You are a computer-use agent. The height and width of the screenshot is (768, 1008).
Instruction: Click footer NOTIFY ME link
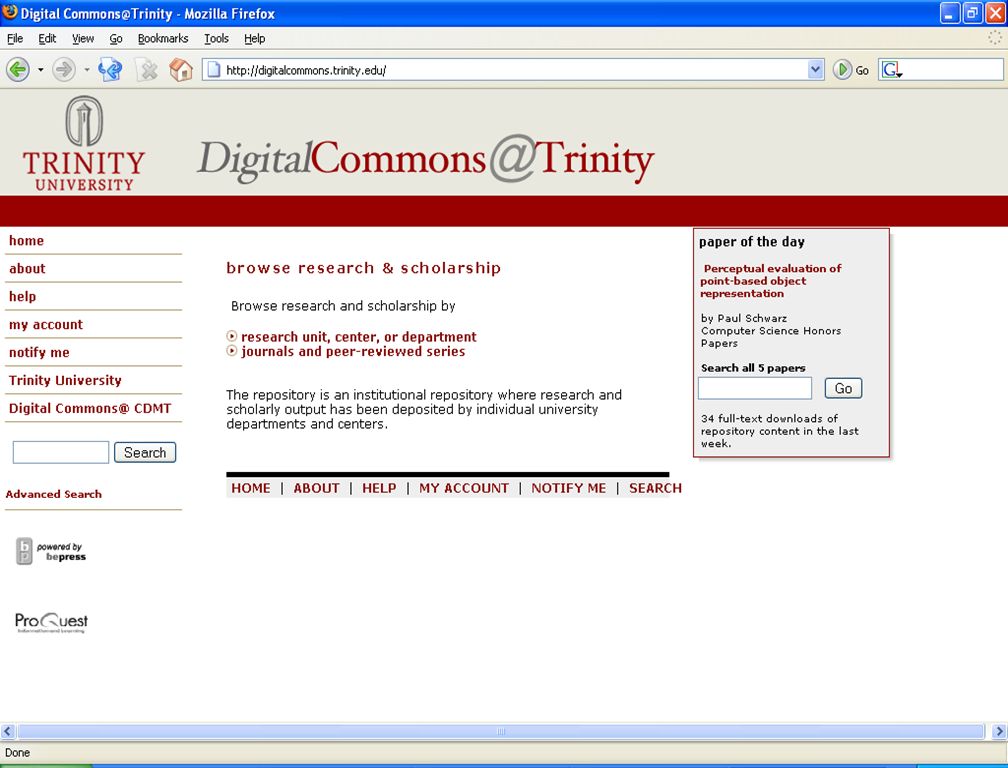(568, 488)
